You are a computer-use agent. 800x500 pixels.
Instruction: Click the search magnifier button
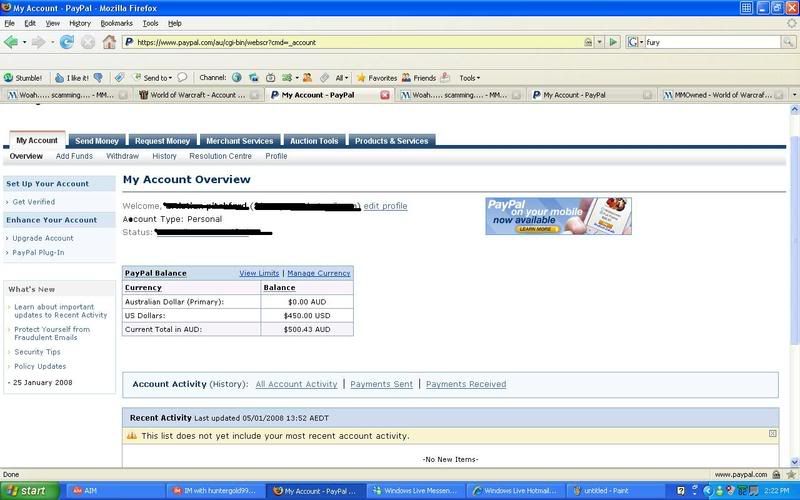click(x=788, y=42)
